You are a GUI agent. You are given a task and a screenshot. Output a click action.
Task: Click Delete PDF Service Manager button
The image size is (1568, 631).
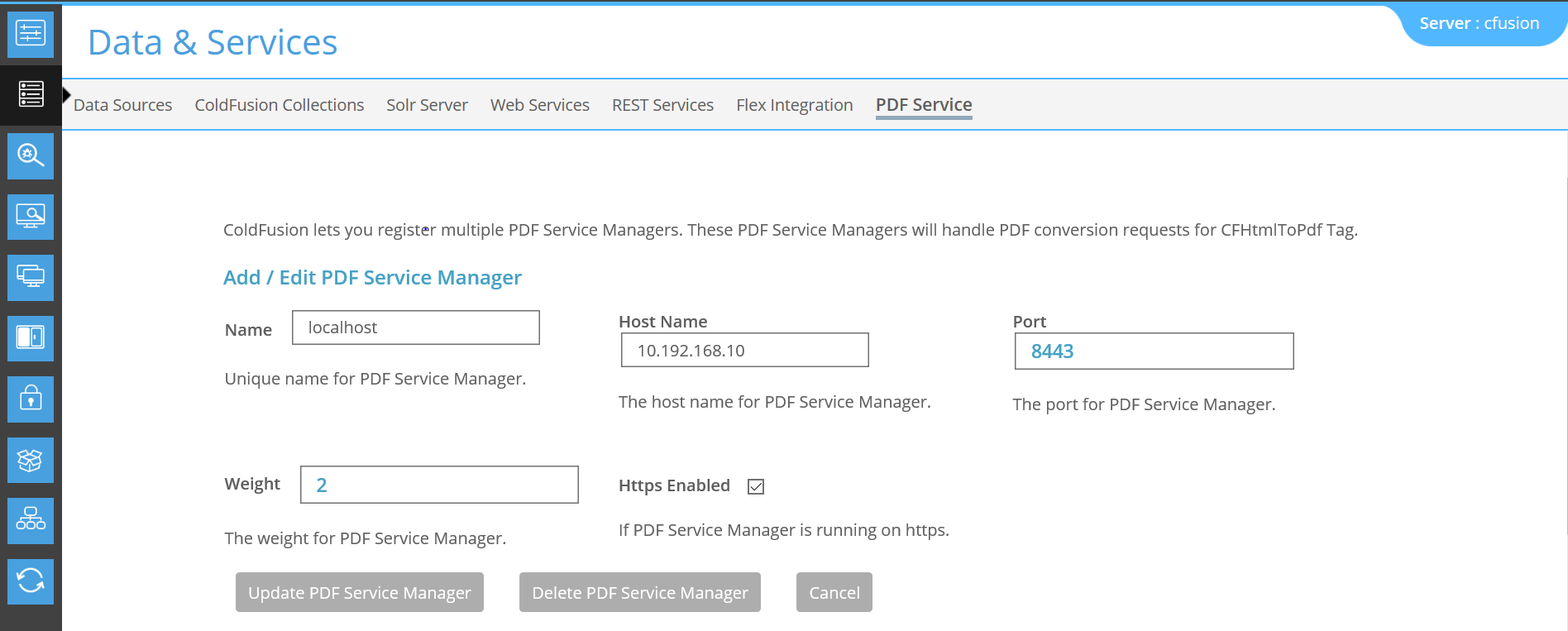click(x=639, y=592)
